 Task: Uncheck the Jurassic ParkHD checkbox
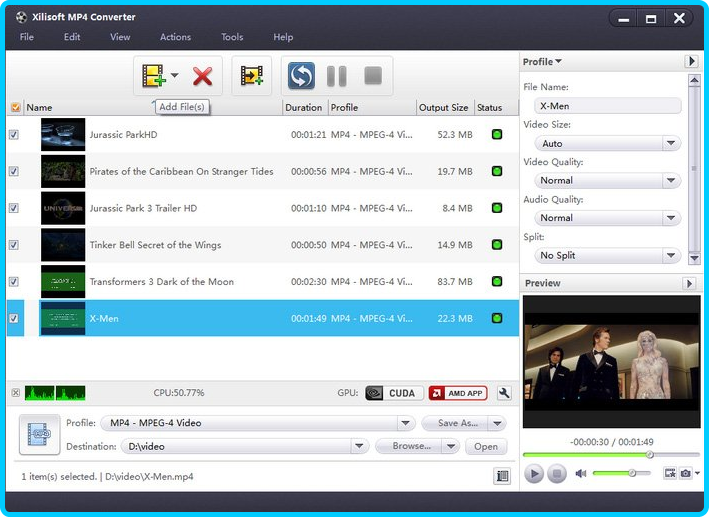[14, 135]
